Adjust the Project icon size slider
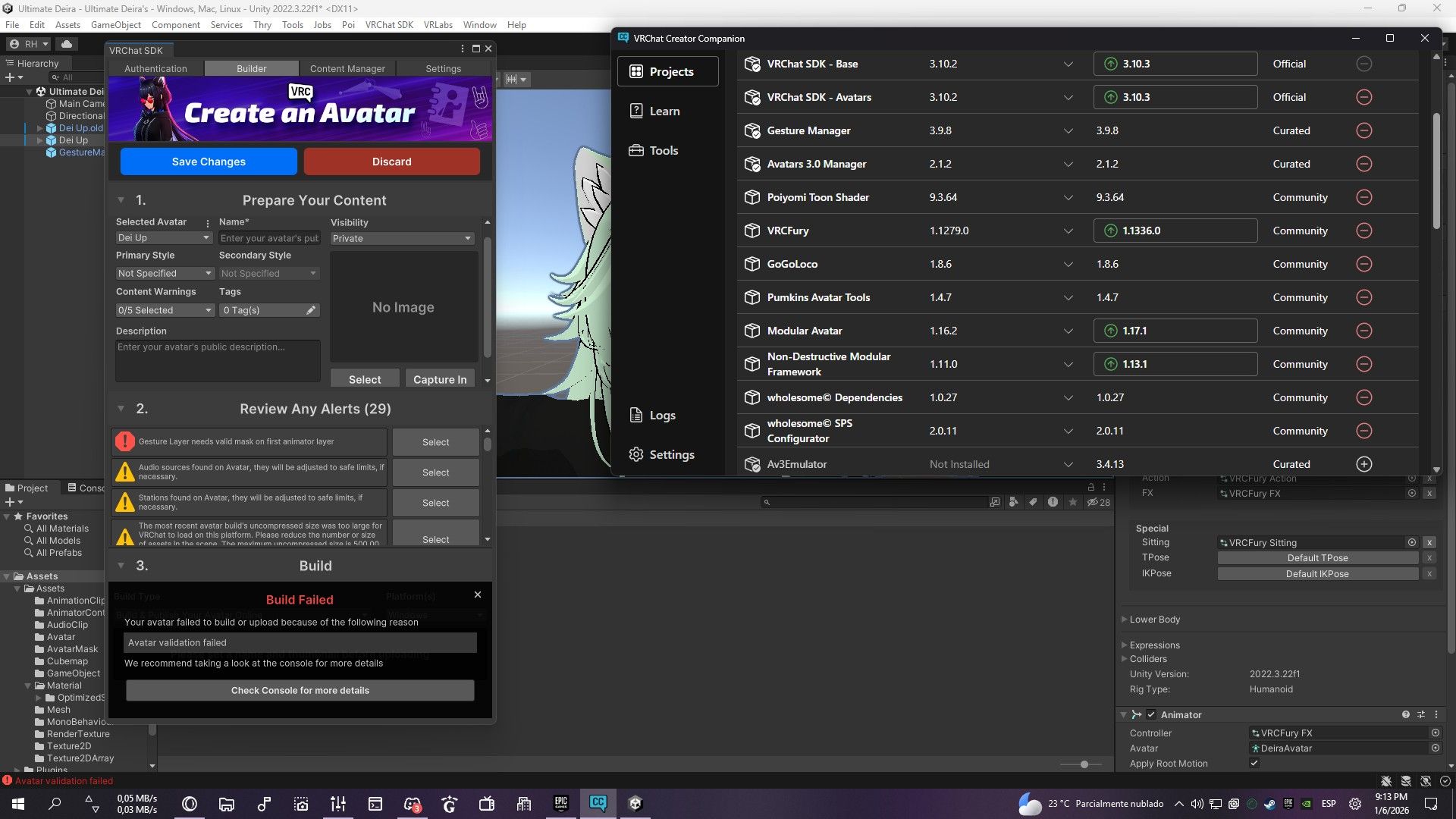 tap(1084, 764)
